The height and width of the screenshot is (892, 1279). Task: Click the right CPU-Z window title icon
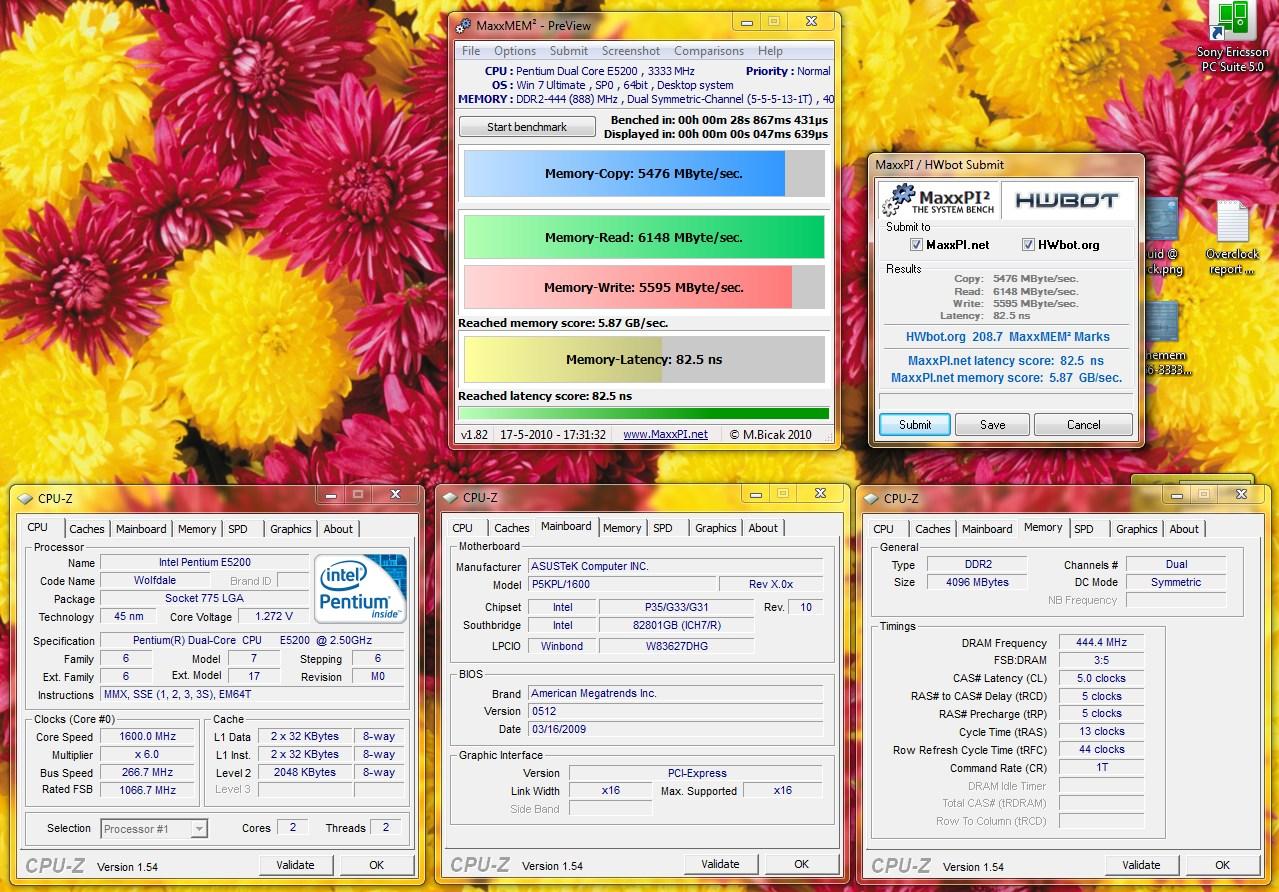(870, 498)
